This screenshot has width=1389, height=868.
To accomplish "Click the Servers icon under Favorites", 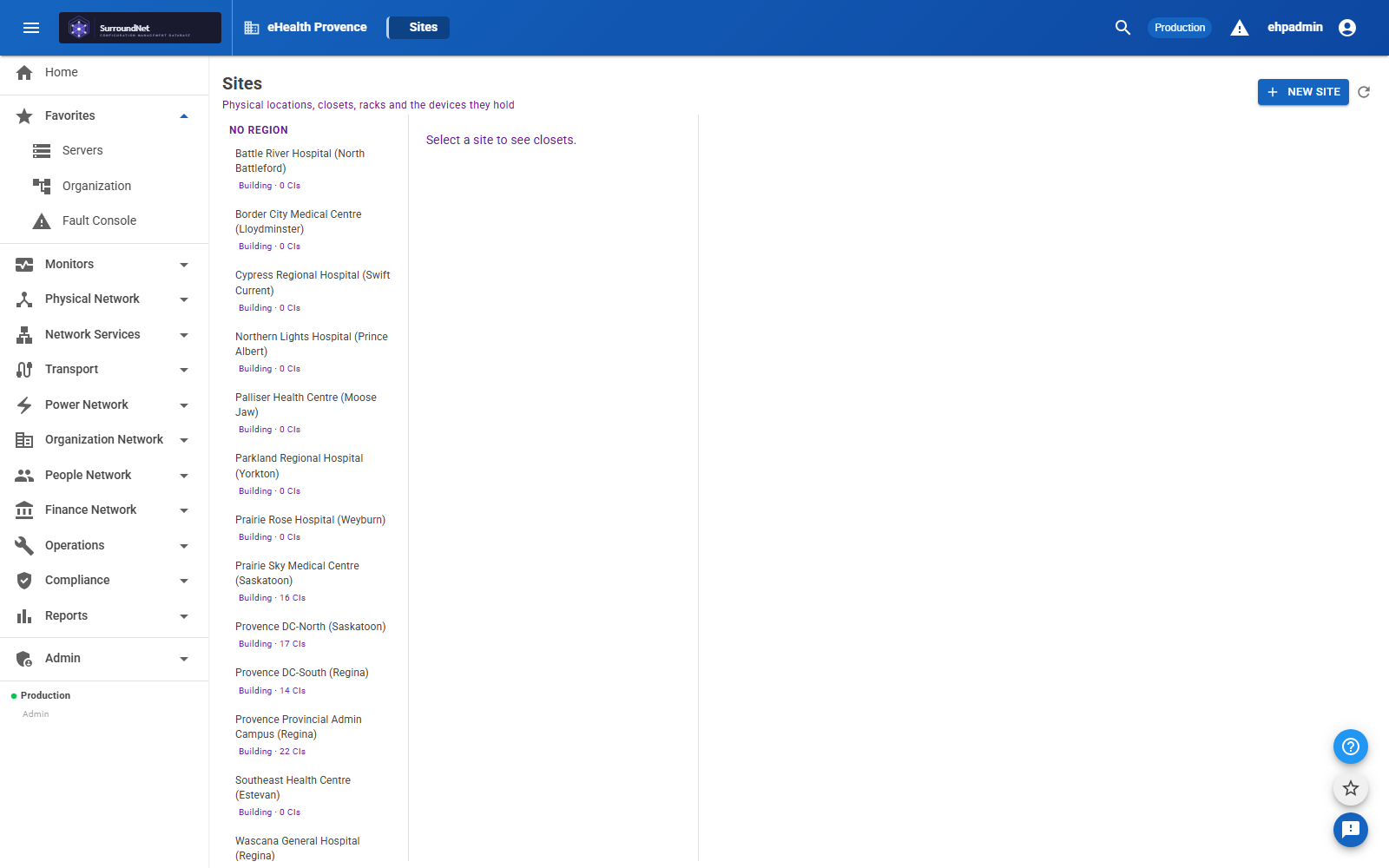I will click(42, 151).
